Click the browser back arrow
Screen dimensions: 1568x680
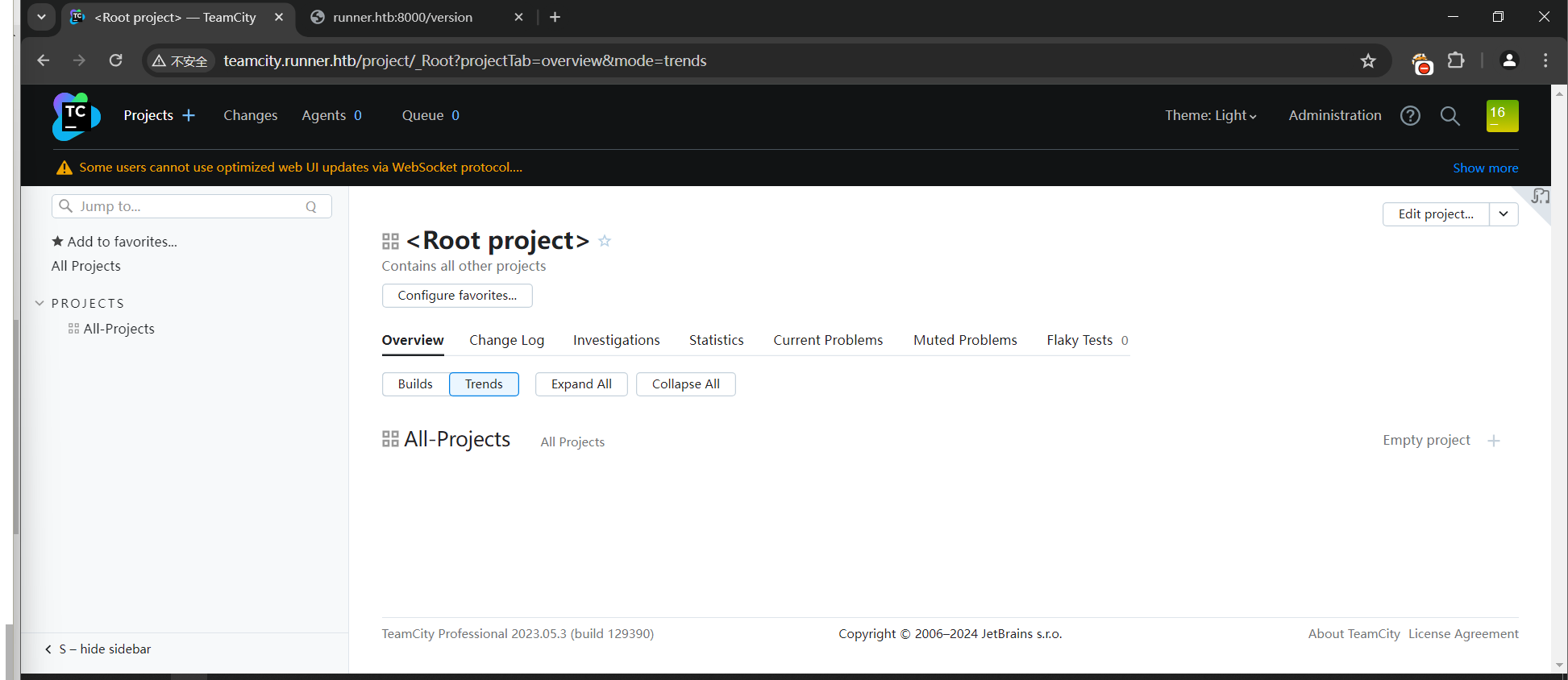pyautogui.click(x=44, y=60)
